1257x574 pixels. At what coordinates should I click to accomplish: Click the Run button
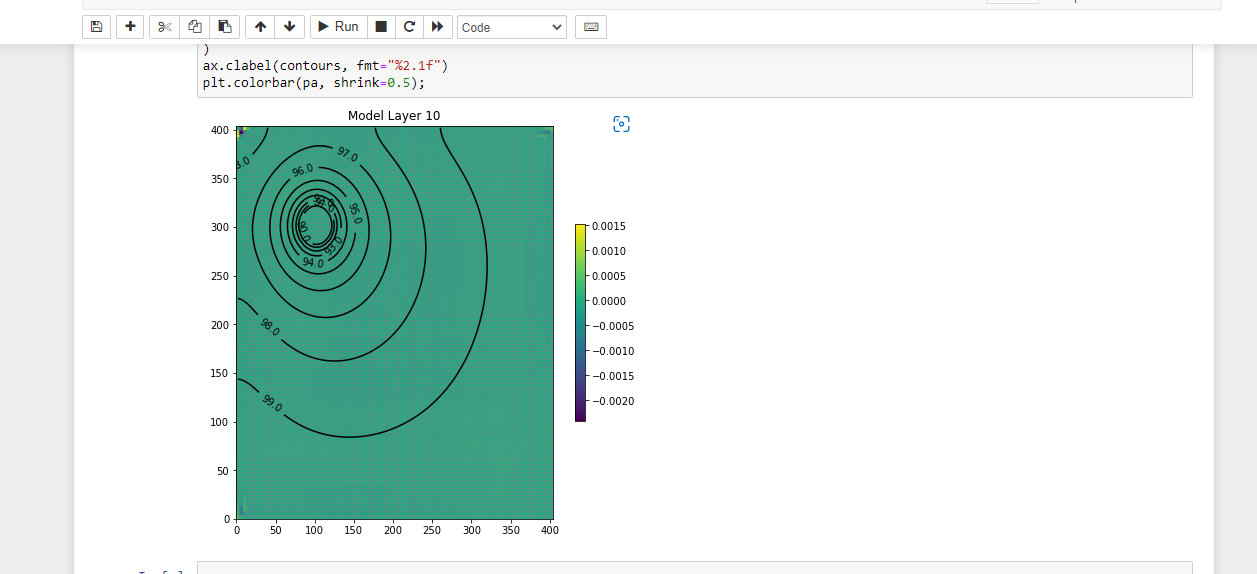(x=338, y=27)
